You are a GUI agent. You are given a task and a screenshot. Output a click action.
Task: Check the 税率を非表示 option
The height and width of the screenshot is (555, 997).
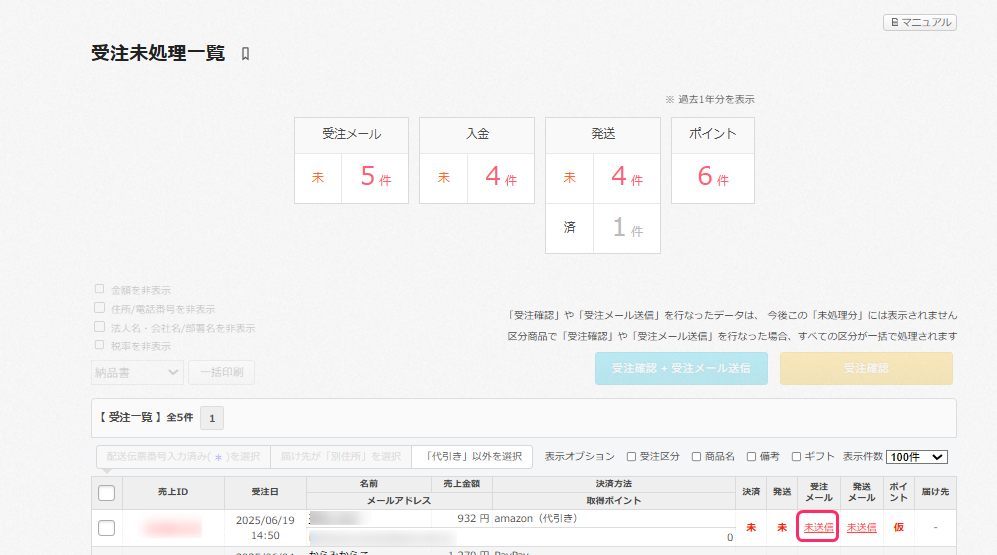click(x=99, y=345)
